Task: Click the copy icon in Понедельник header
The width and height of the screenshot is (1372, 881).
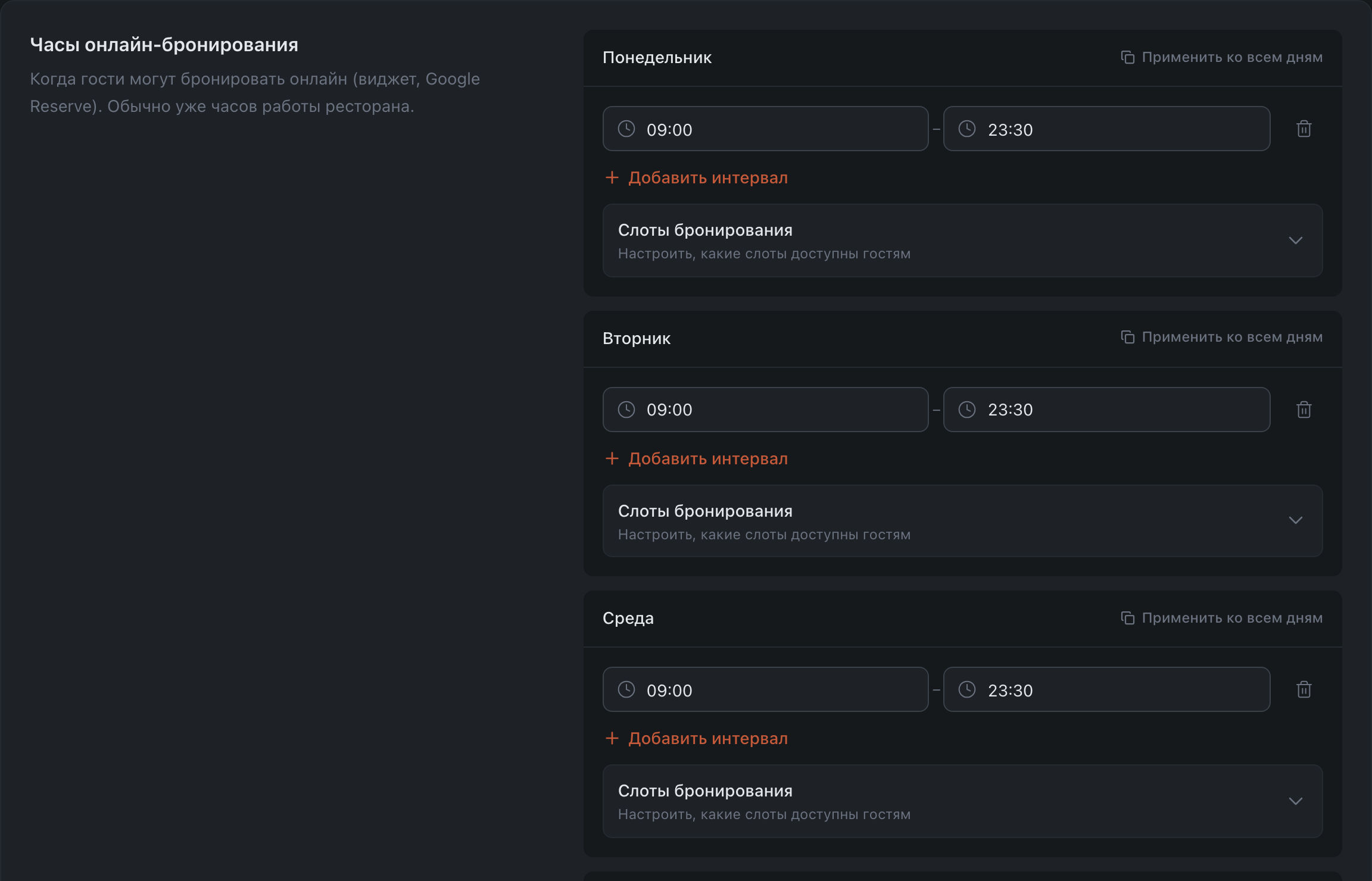Action: [1127, 57]
